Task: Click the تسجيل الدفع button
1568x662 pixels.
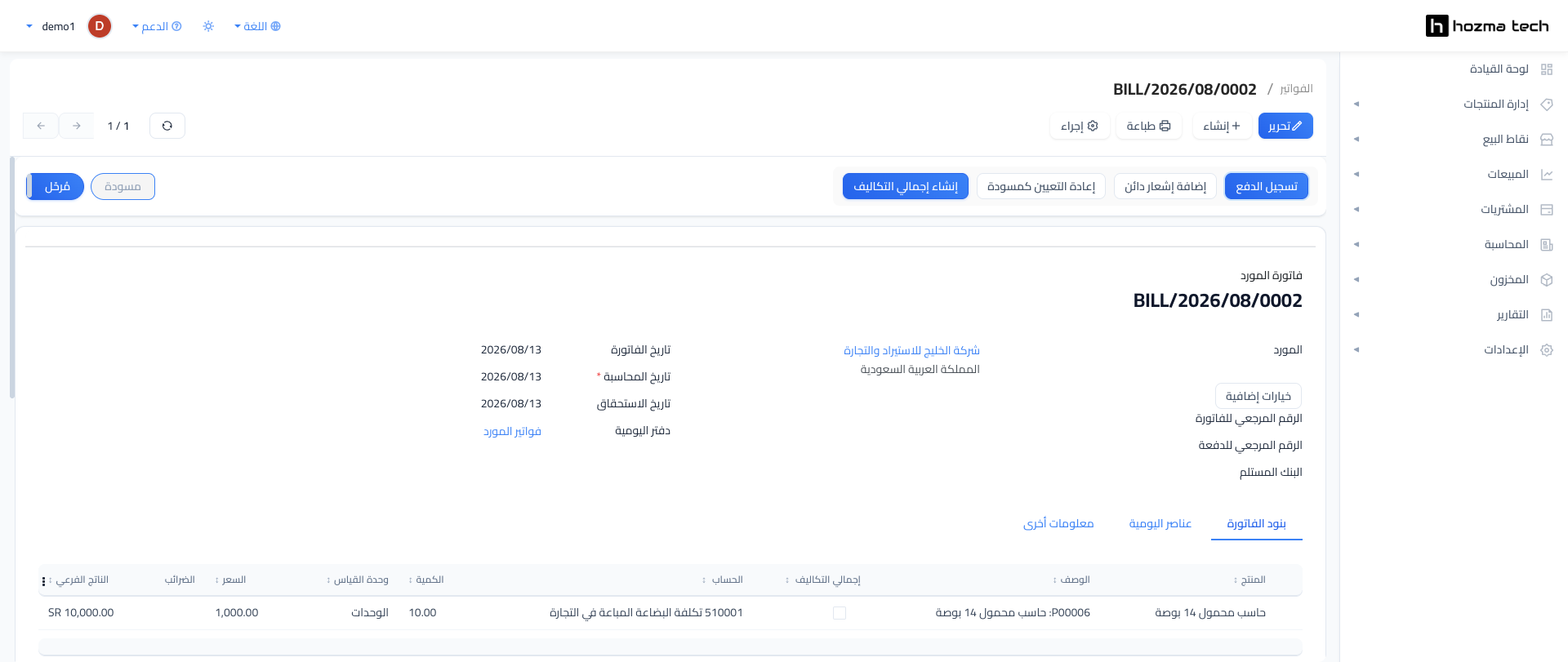Action: [1267, 187]
